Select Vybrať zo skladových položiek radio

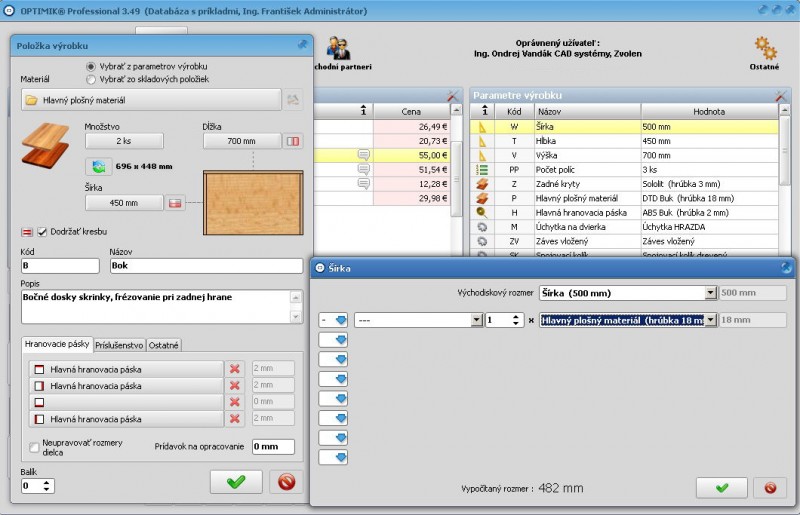(91, 79)
